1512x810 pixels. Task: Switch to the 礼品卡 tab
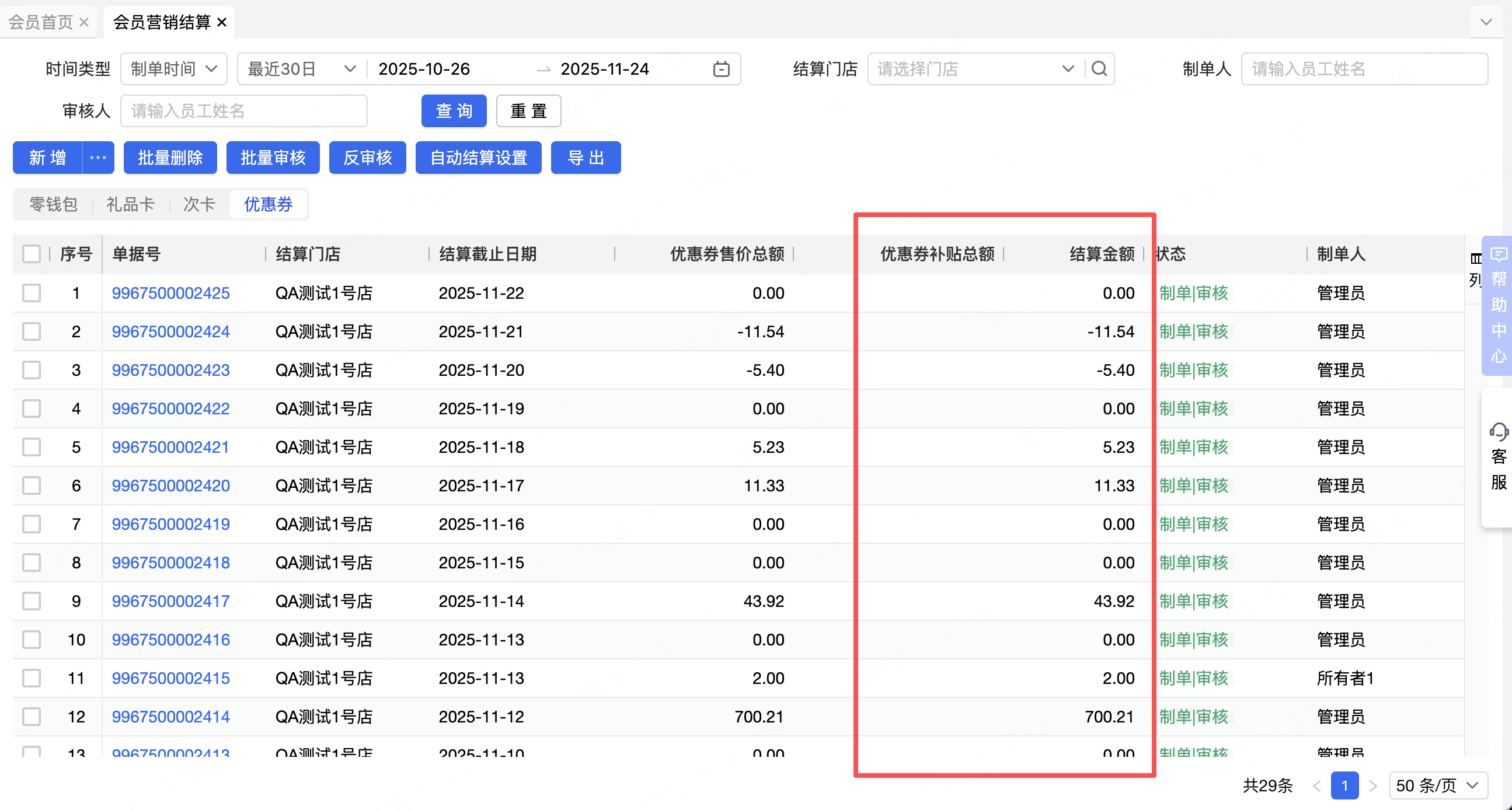coord(130,204)
